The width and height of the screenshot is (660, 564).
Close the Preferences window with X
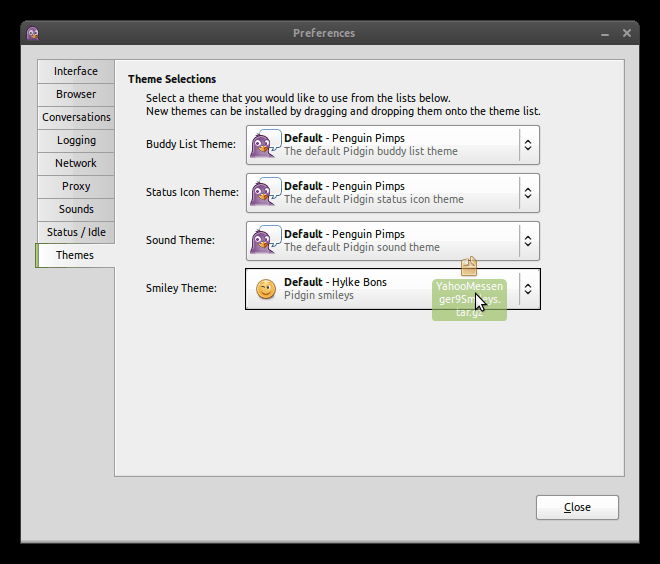coord(627,33)
